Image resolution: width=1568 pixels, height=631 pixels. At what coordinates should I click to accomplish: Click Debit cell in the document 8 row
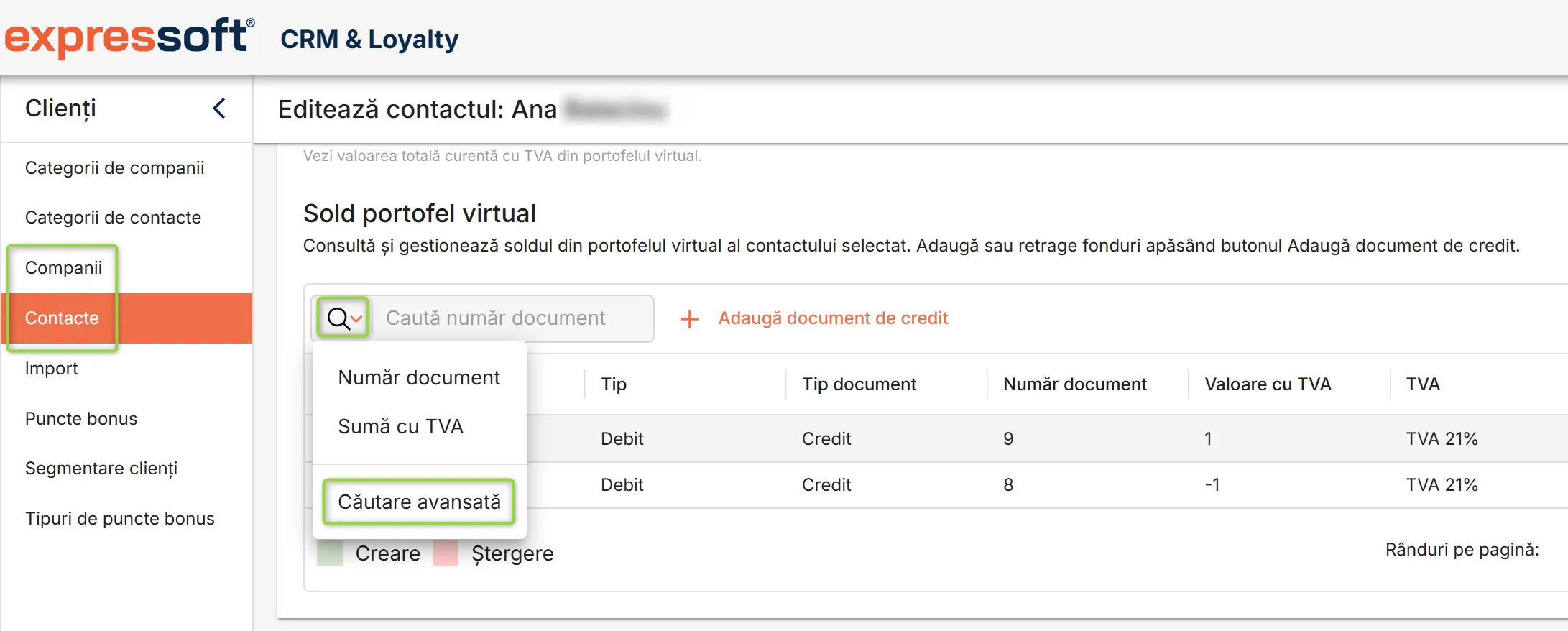(x=622, y=484)
